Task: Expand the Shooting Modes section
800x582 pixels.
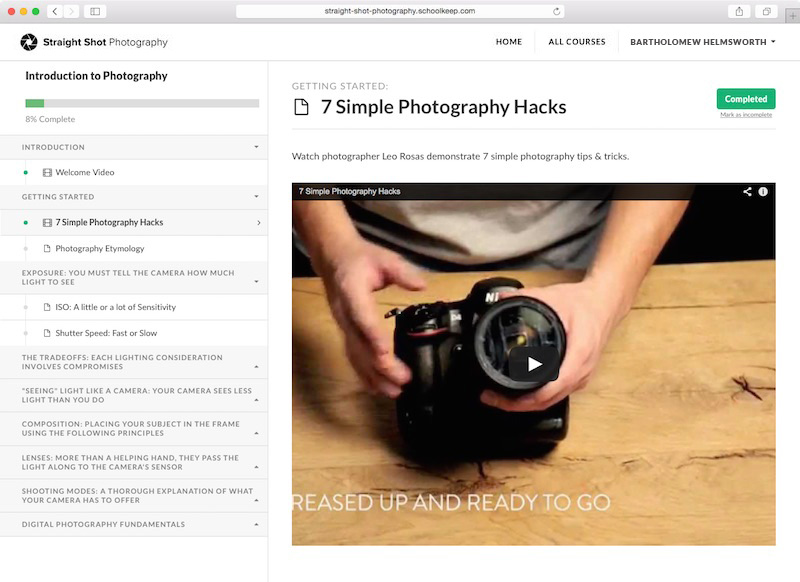Action: (x=256, y=500)
